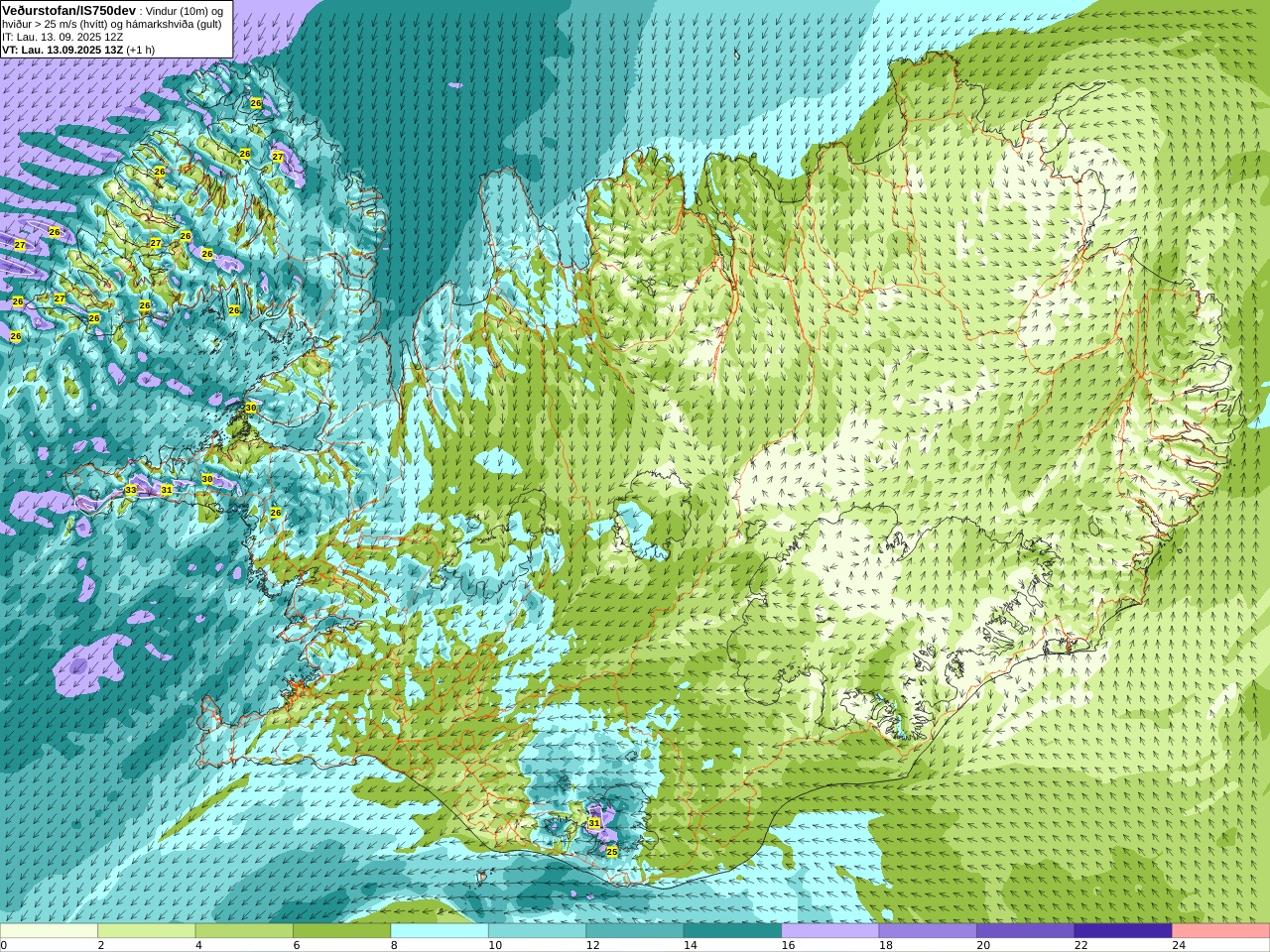This screenshot has height=952, width=1270.
Task: Pick the pink above-24 m/s legend swatch
Action: pos(1220,931)
